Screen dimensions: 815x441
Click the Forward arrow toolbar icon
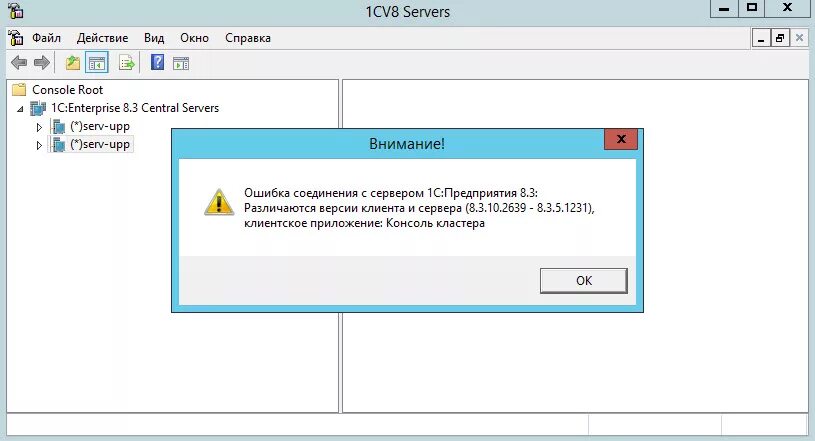(x=42, y=63)
